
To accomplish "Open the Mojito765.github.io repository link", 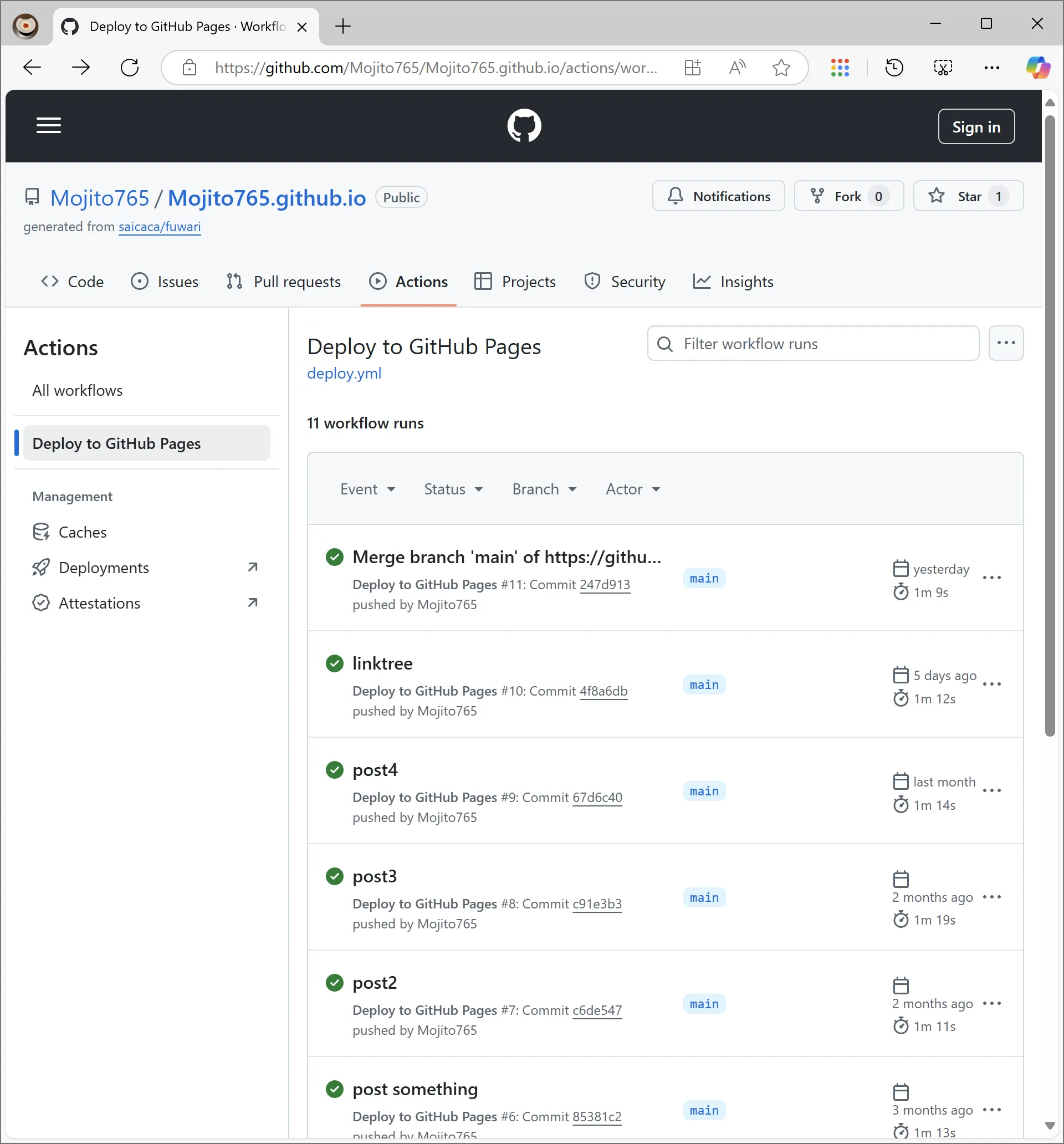I will point(267,197).
